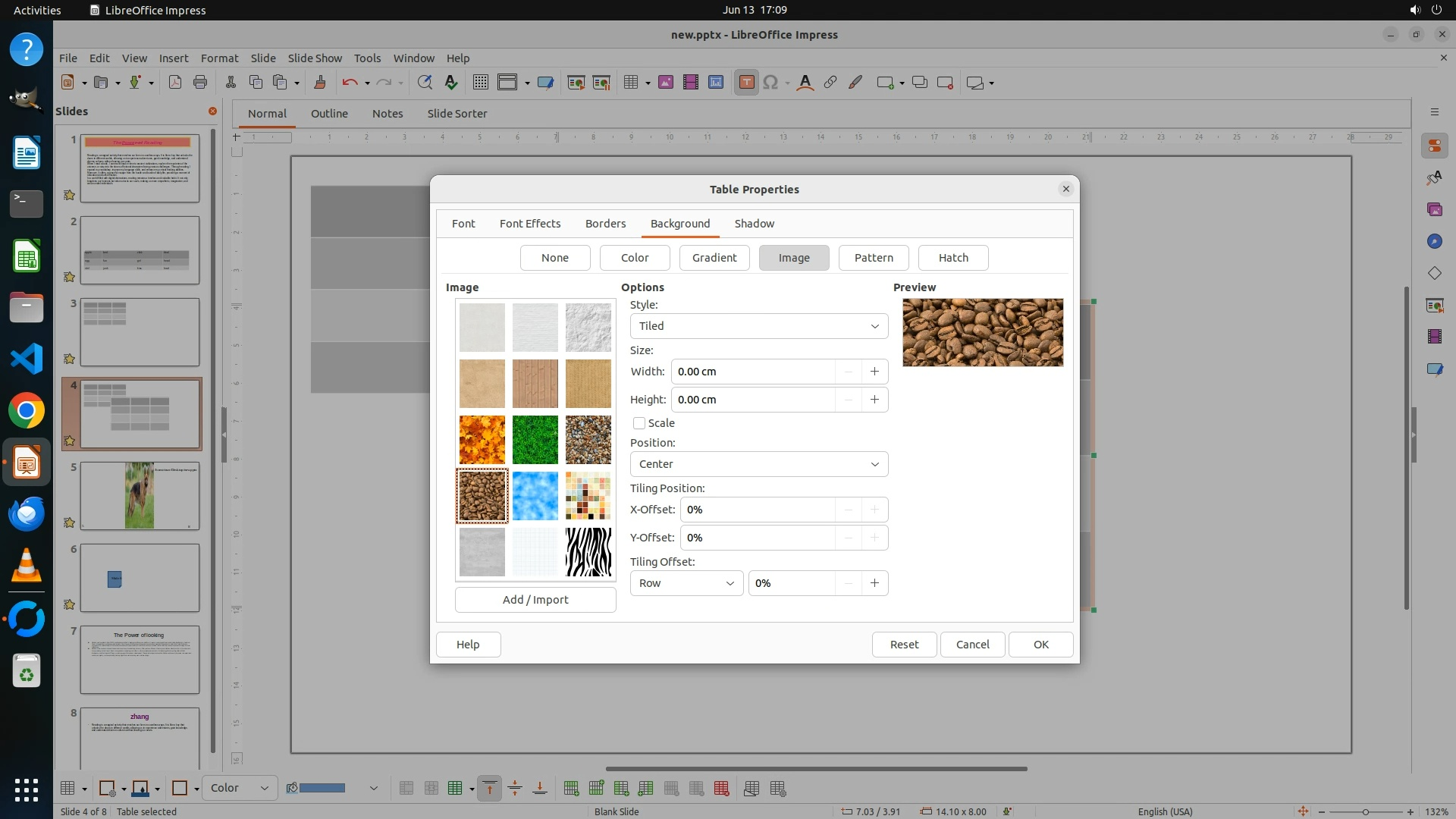Click the Insert Table toolbar icon

(630, 83)
